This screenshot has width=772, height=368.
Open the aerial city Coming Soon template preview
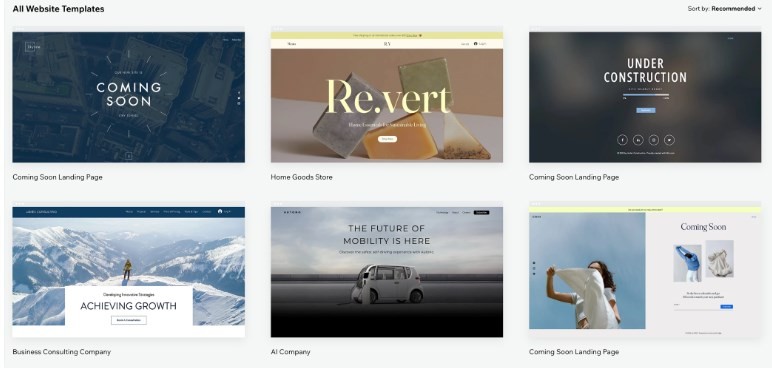[x=129, y=97]
